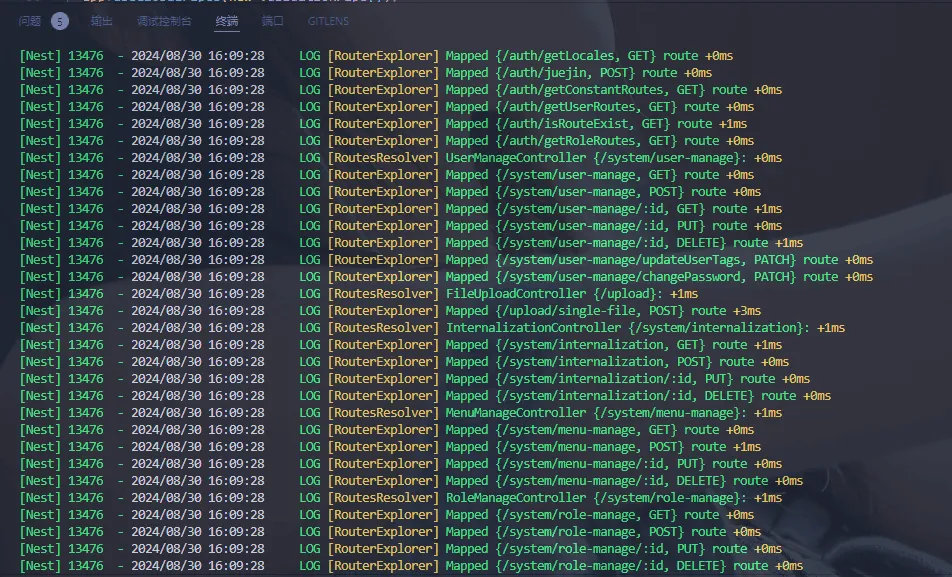Select the /system/menu-manage/:id PUT route line
The width and height of the screenshot is (952, 577).
(401, 464)
